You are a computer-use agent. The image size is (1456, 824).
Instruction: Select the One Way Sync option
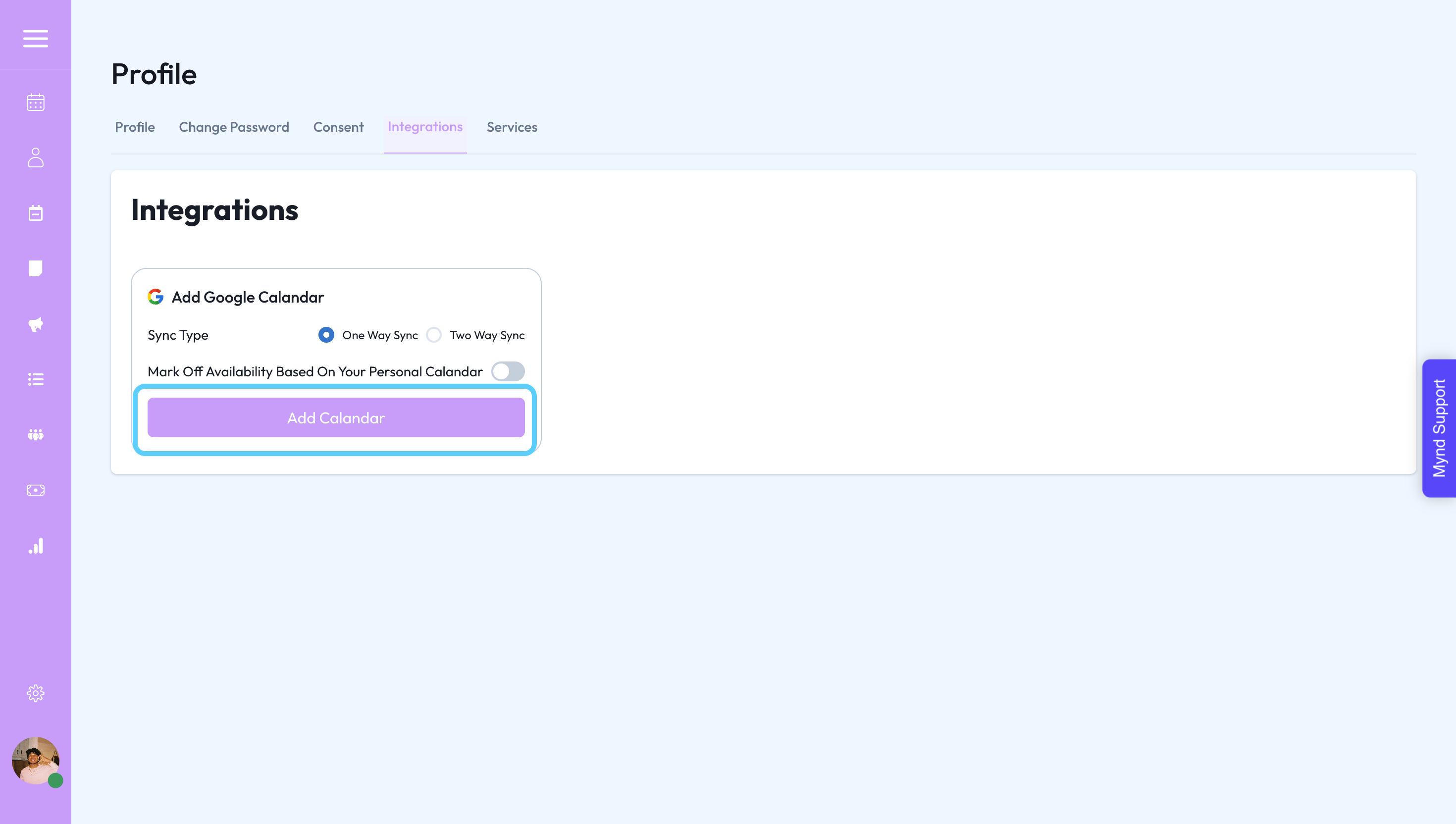click(326, 335)
